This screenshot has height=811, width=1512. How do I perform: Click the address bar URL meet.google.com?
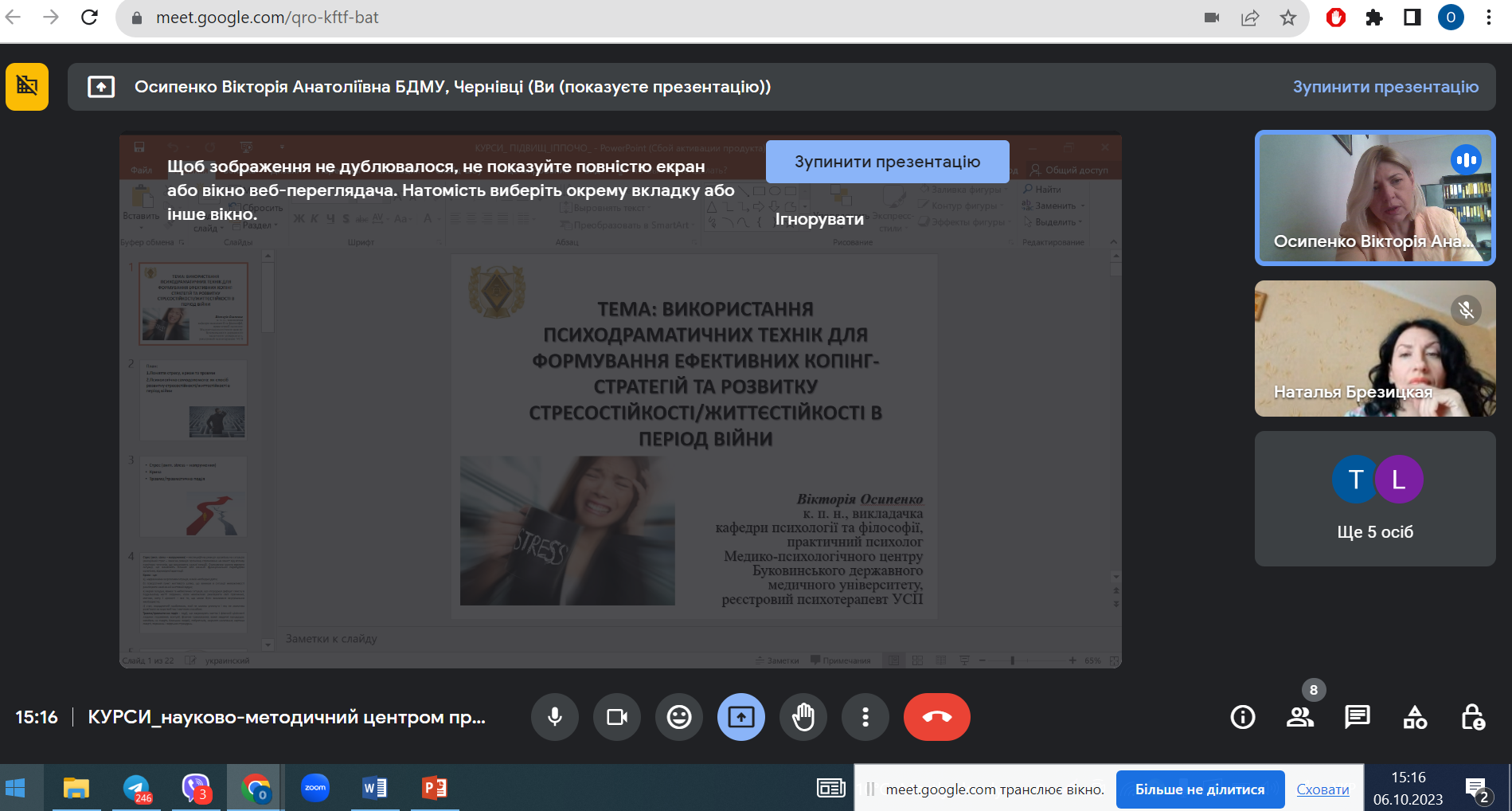pyautogui.click(x=267, y=18)
